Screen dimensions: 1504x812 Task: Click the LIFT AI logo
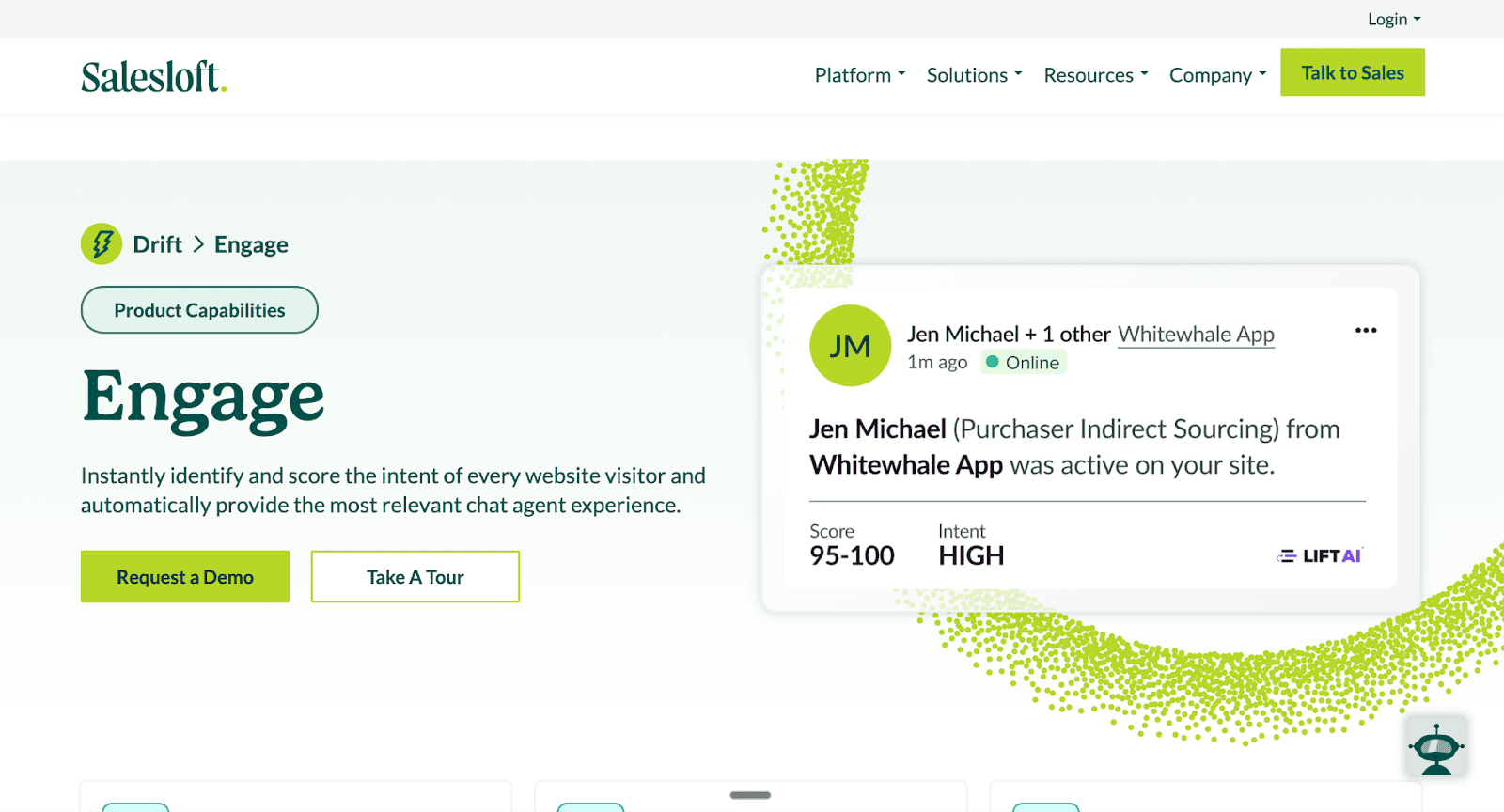coord(1318,555)
